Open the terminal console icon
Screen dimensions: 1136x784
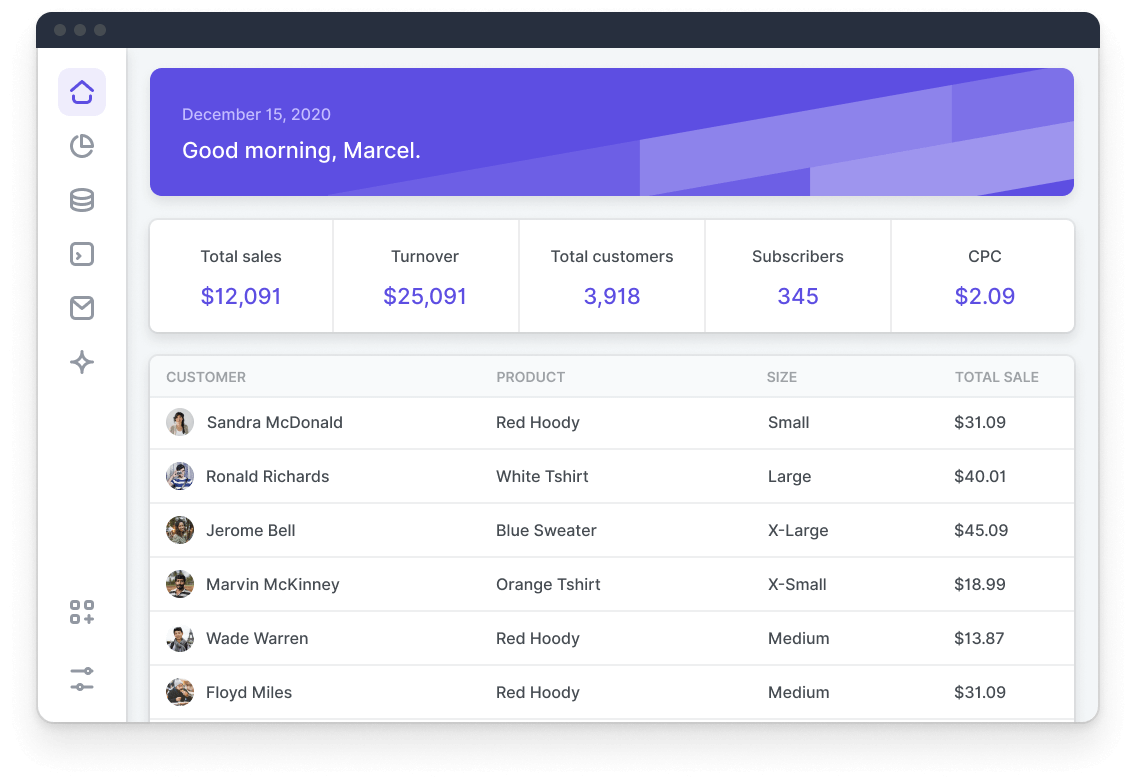click(82, 255)
